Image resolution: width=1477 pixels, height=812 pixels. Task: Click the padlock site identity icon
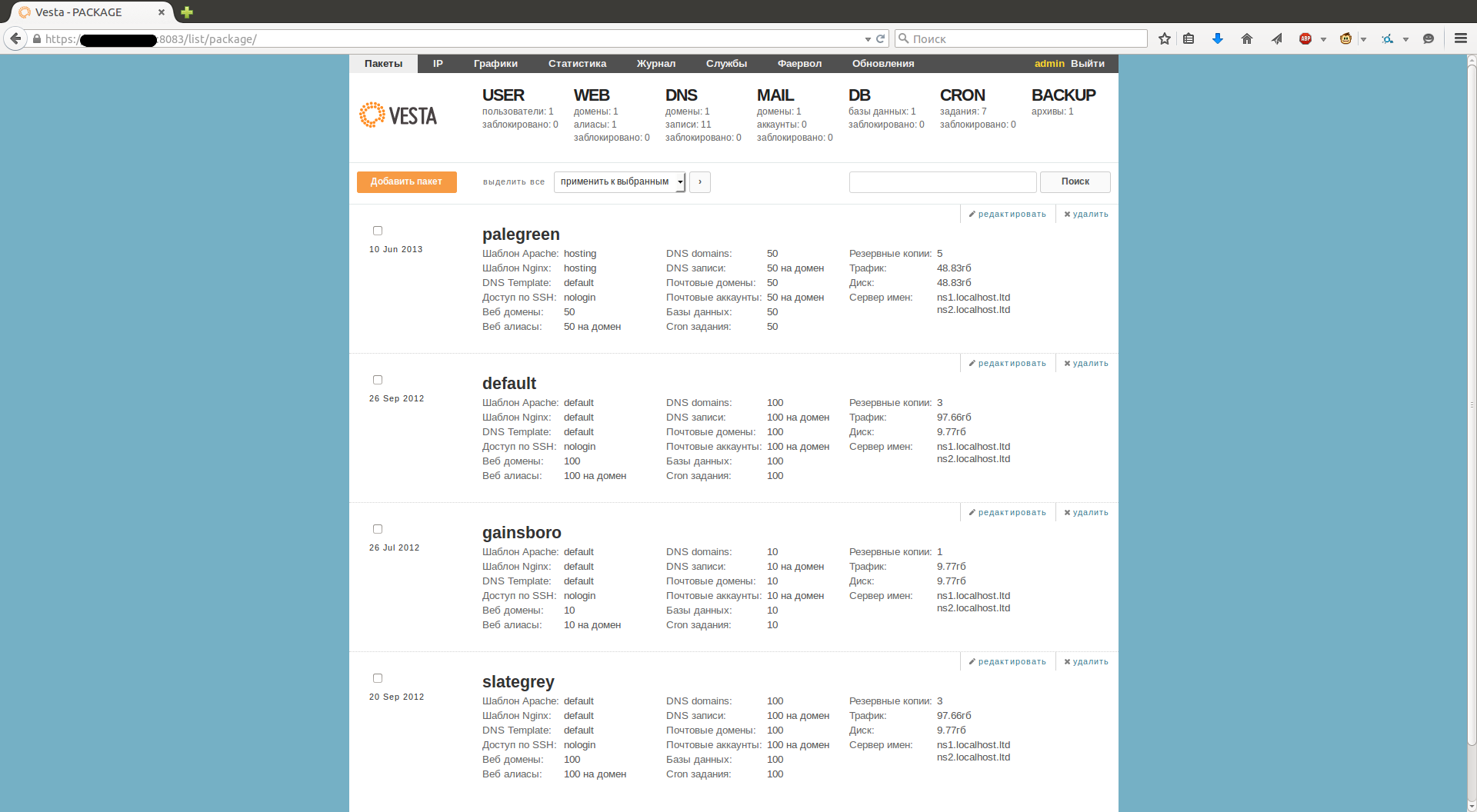coord(37,38)
